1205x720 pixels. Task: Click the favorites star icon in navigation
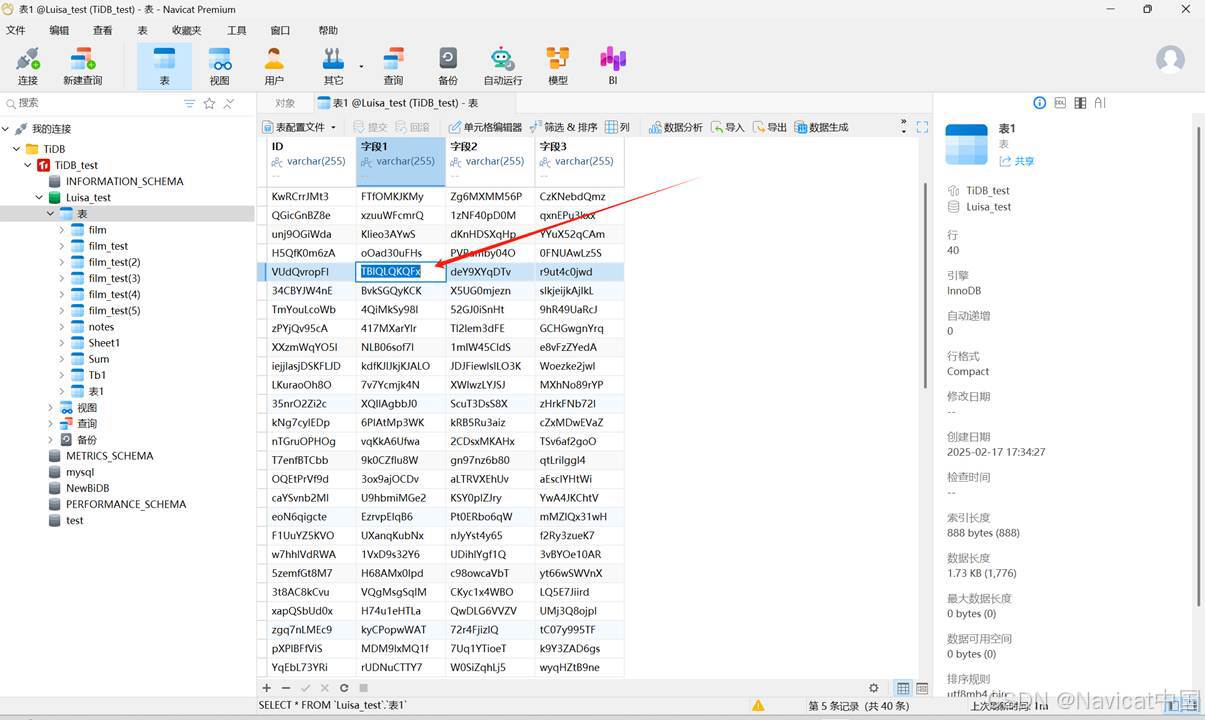[209, 103]
